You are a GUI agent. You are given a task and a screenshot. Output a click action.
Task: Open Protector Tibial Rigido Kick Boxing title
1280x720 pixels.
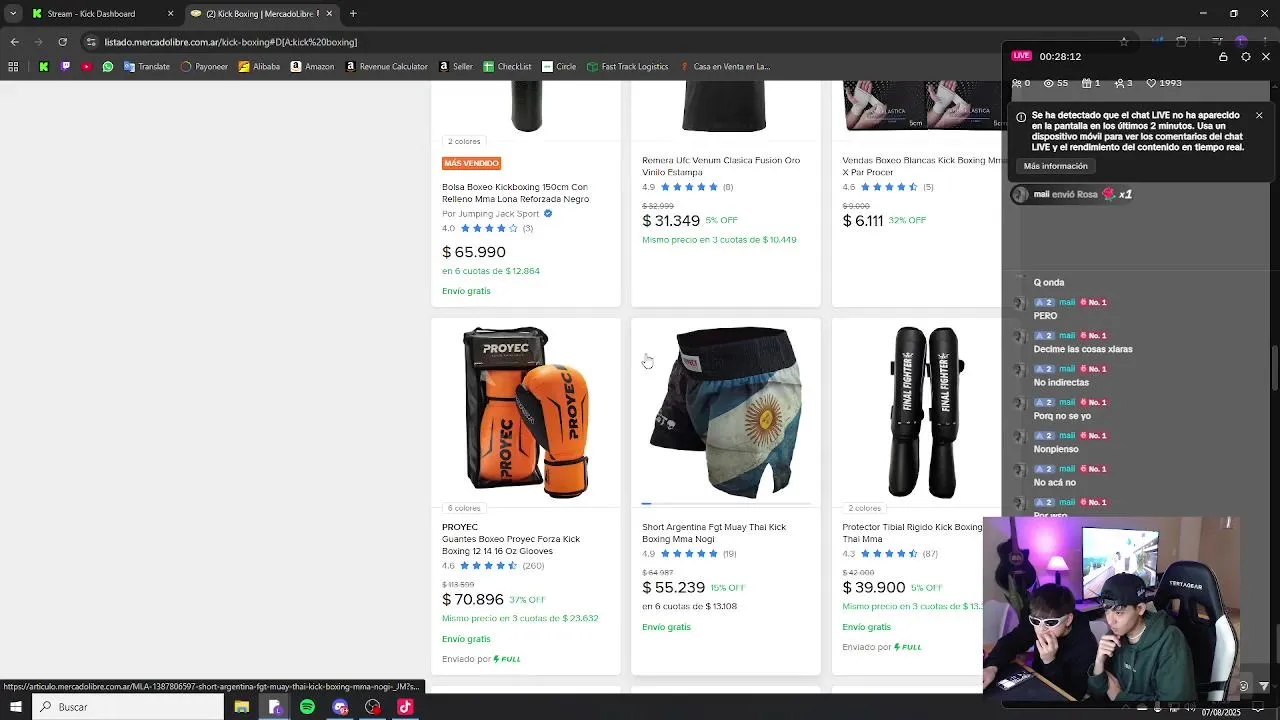(913, 533)
